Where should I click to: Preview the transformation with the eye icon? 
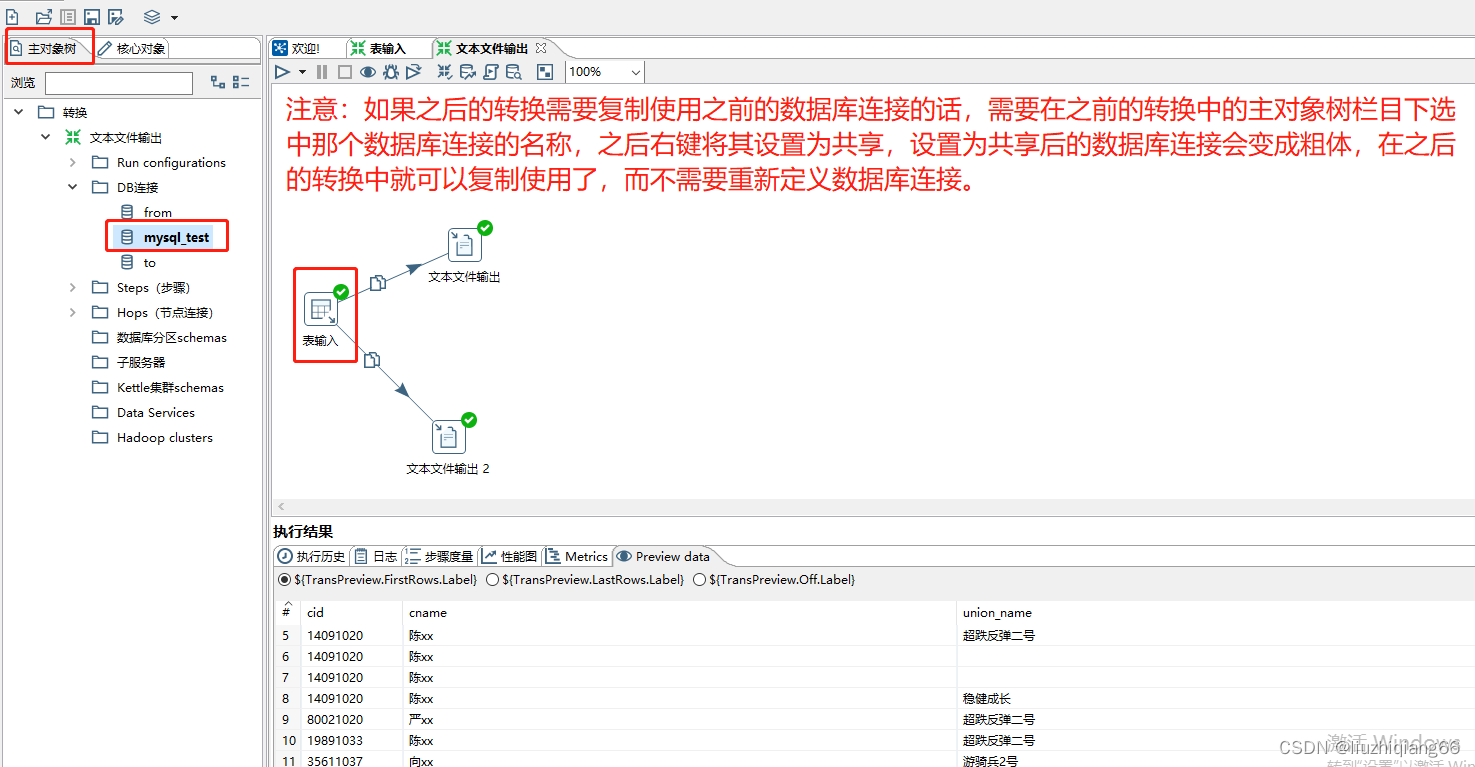coord(368,72)
